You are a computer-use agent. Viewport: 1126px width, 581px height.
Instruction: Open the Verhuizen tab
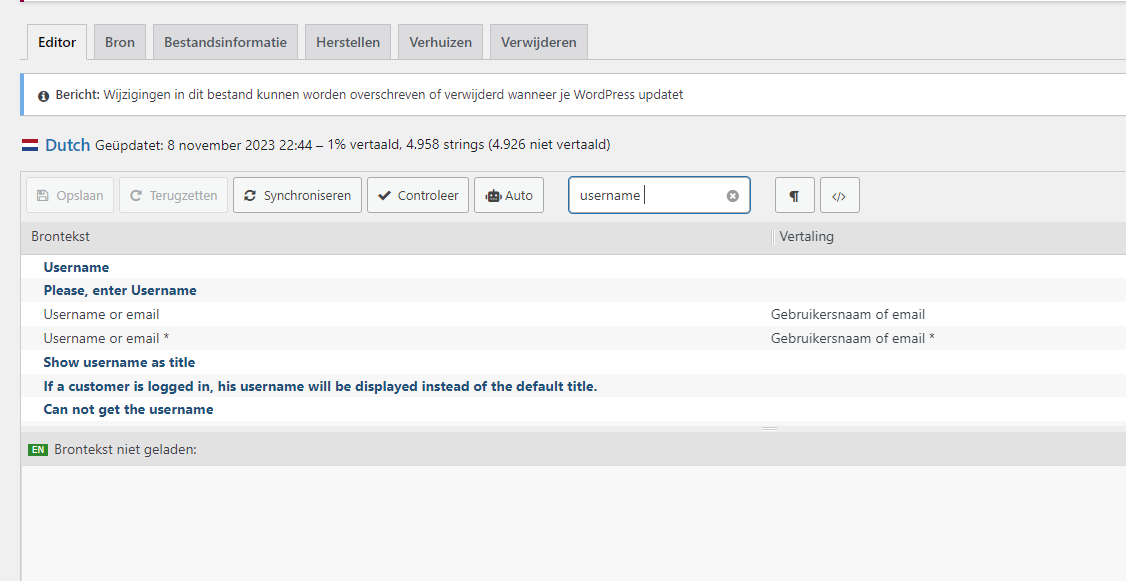(440, 42)
